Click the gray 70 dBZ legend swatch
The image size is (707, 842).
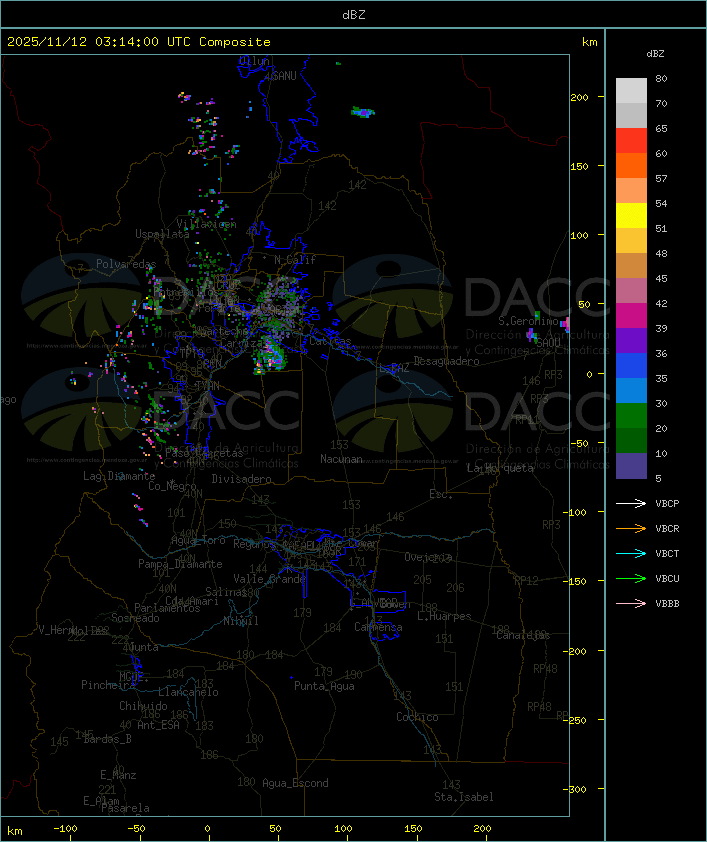coord(631,90)
